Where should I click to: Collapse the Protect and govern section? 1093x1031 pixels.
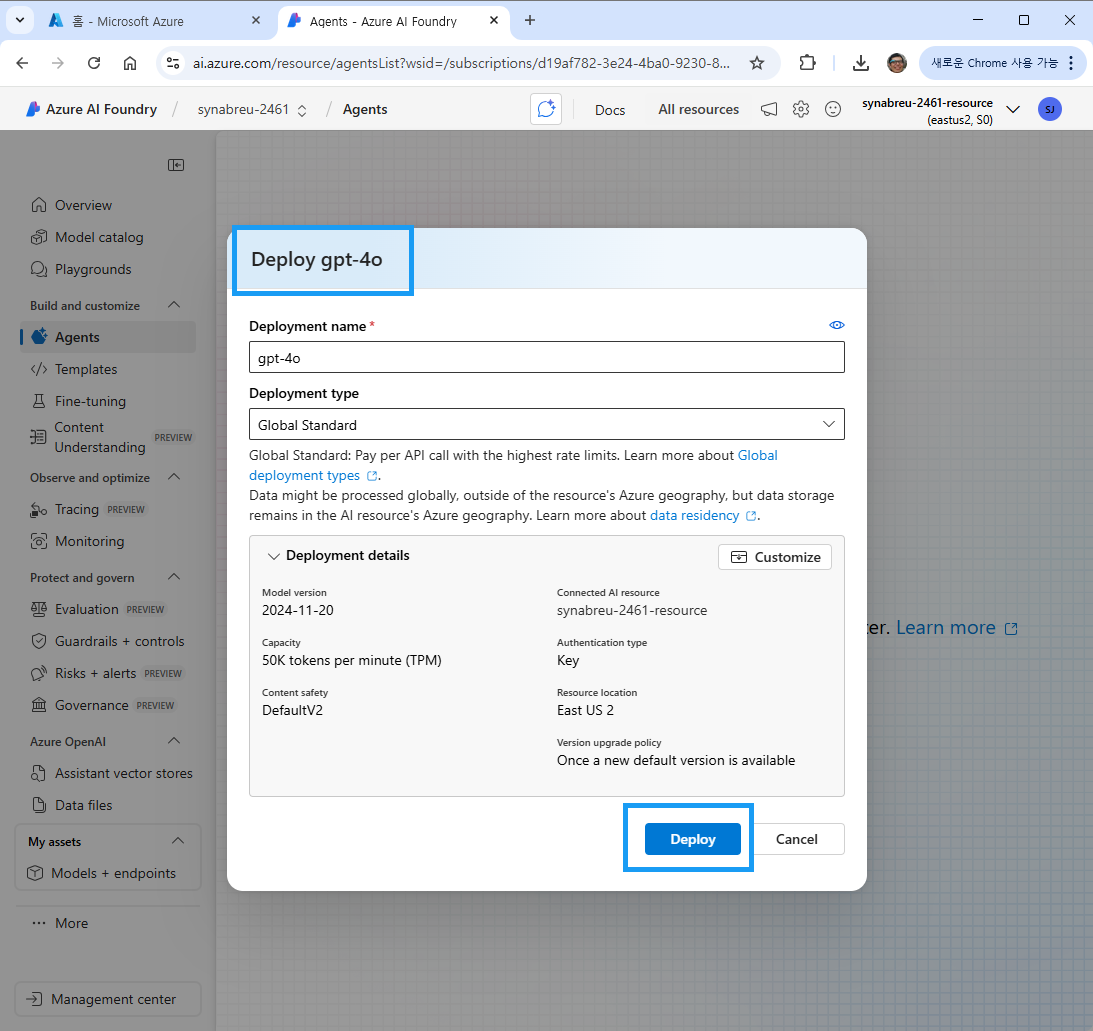pos(174,576)
